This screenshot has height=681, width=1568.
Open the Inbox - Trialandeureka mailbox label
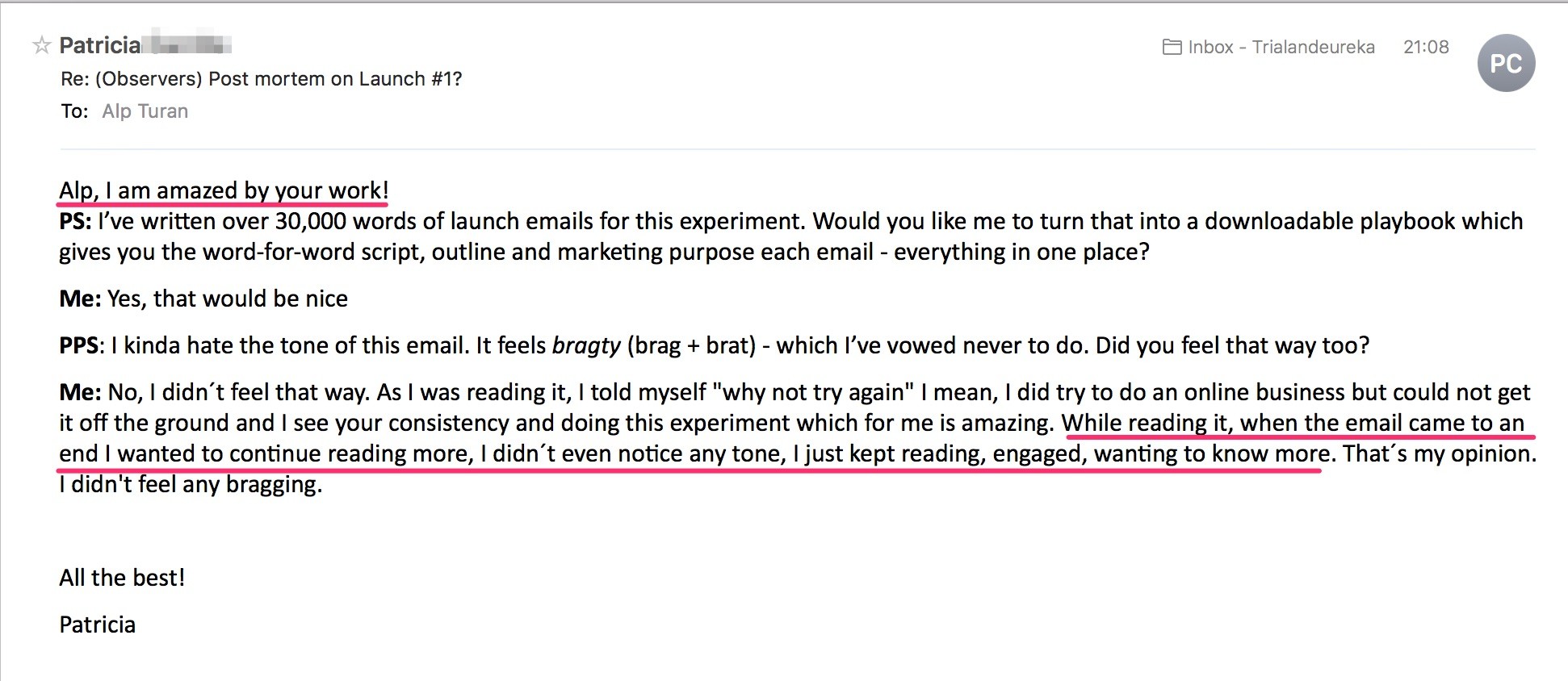(x=1281, y=47)
